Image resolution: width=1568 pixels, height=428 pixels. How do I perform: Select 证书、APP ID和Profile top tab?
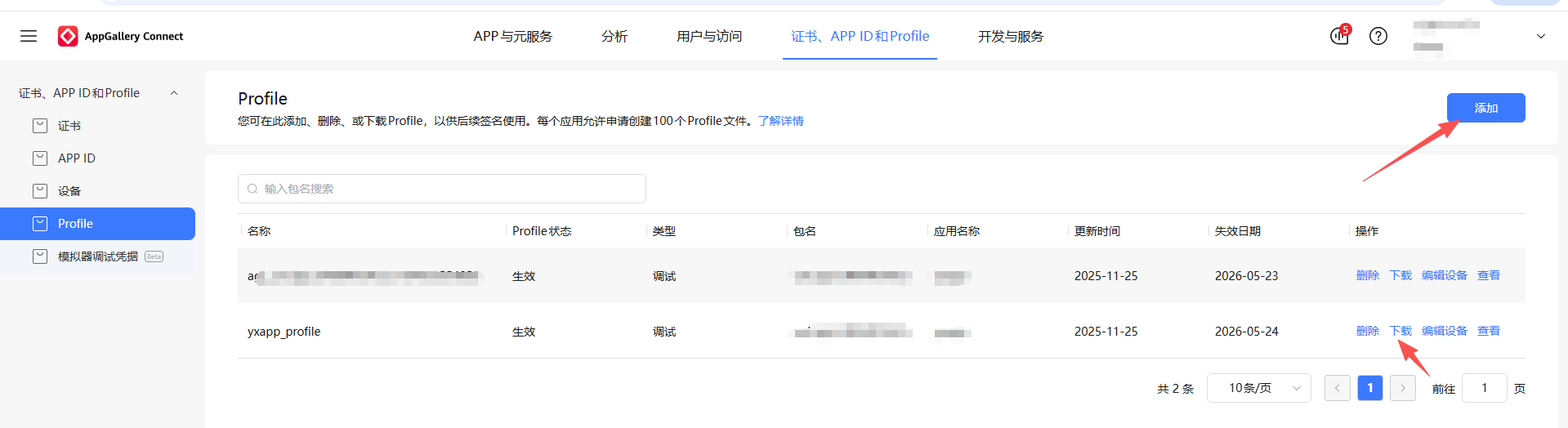(860, 36)
